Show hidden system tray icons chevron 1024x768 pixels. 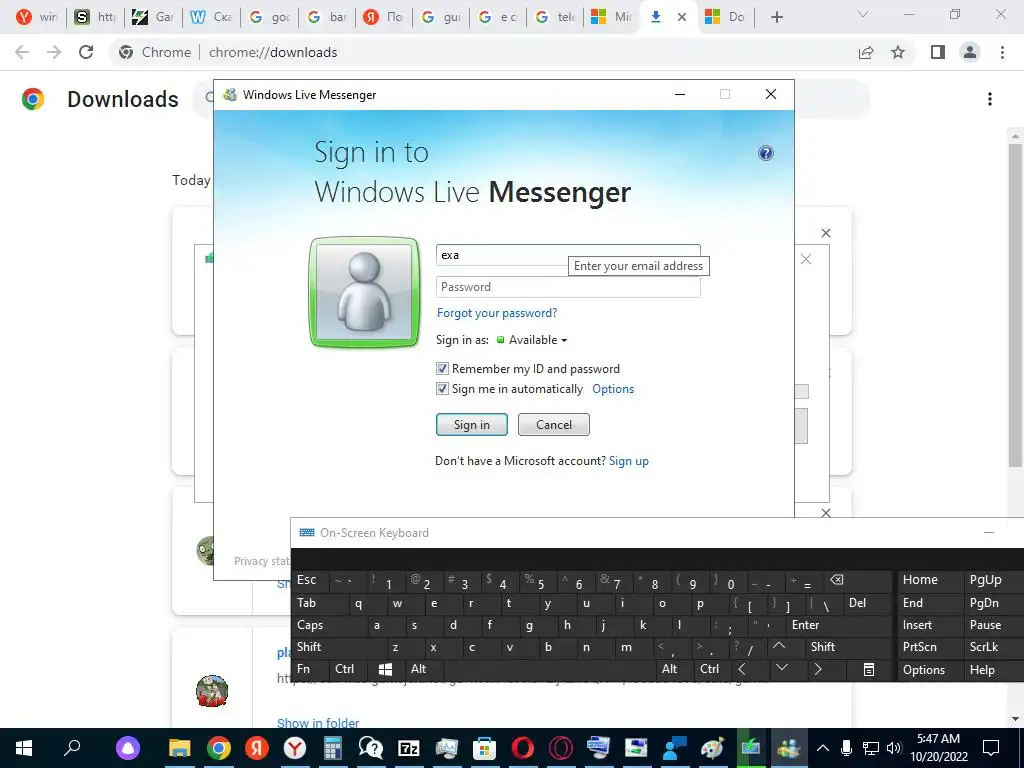click(x=824, y=748)
